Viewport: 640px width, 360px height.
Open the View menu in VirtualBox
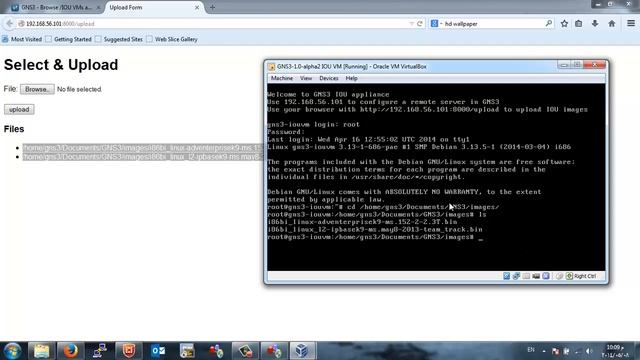click(x=306, y=78)
